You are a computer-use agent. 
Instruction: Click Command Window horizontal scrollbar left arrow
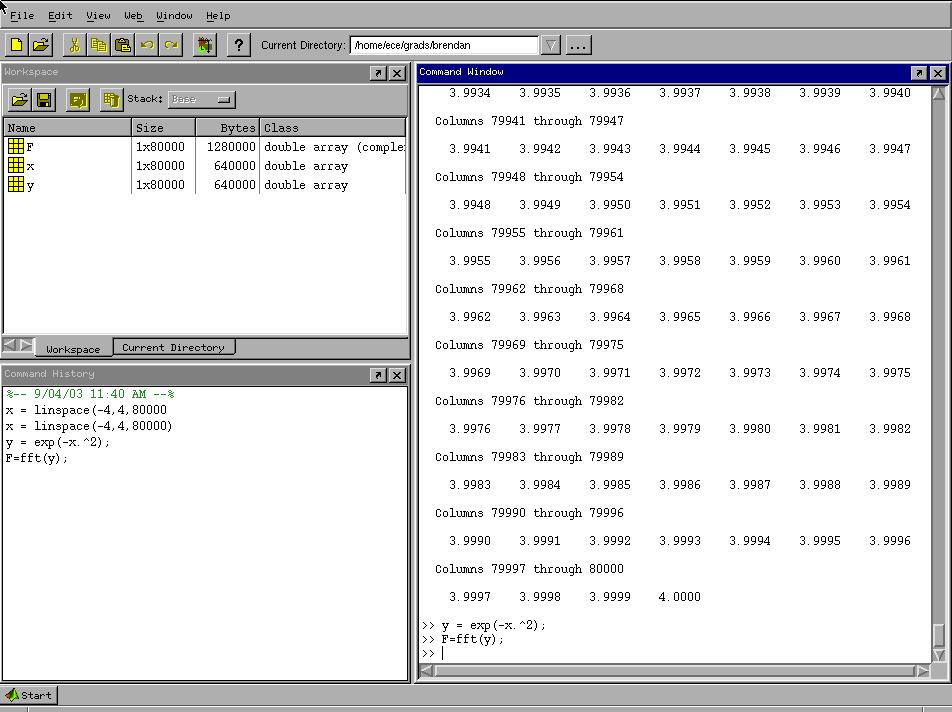click(x=426, y=671)
